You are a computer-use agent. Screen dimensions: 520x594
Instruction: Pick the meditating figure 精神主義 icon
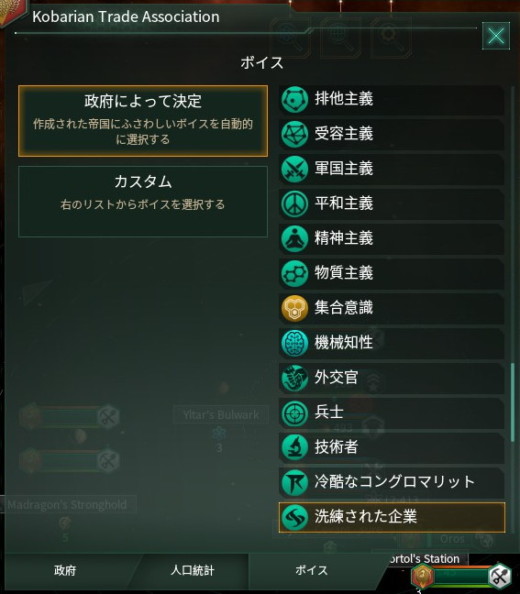[294, 239]
